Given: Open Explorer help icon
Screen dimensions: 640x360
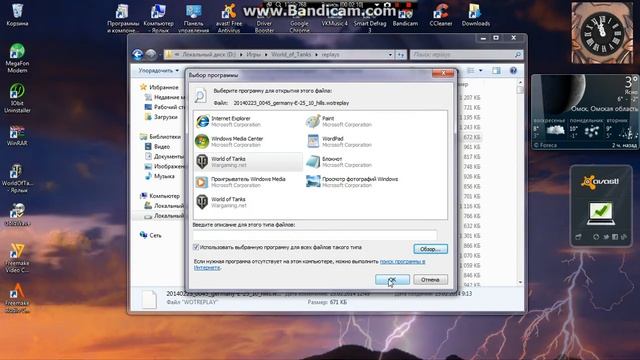Looking at the screenshot, I should pos(513,71).
